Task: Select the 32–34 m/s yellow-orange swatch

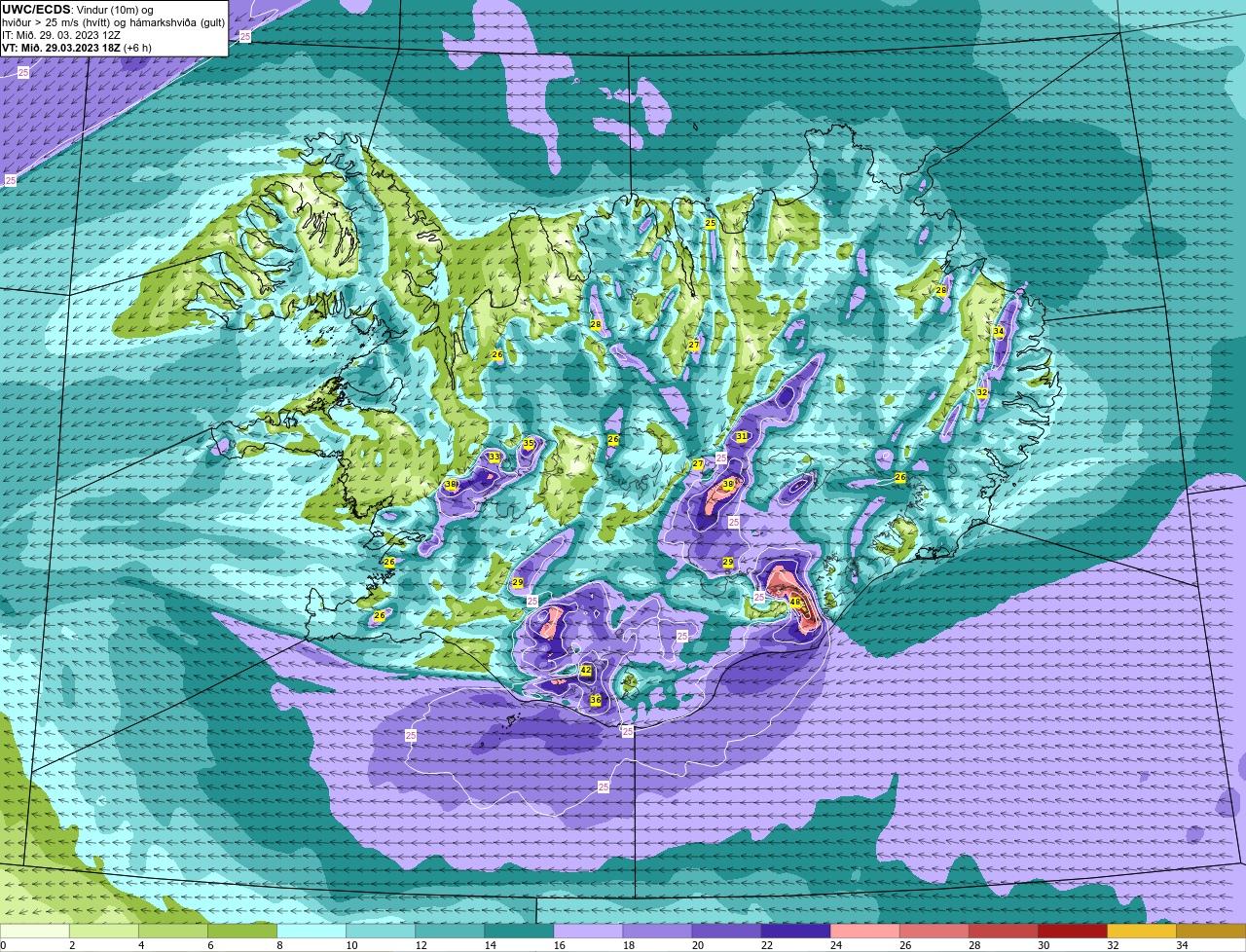Action: (1143, 932)
